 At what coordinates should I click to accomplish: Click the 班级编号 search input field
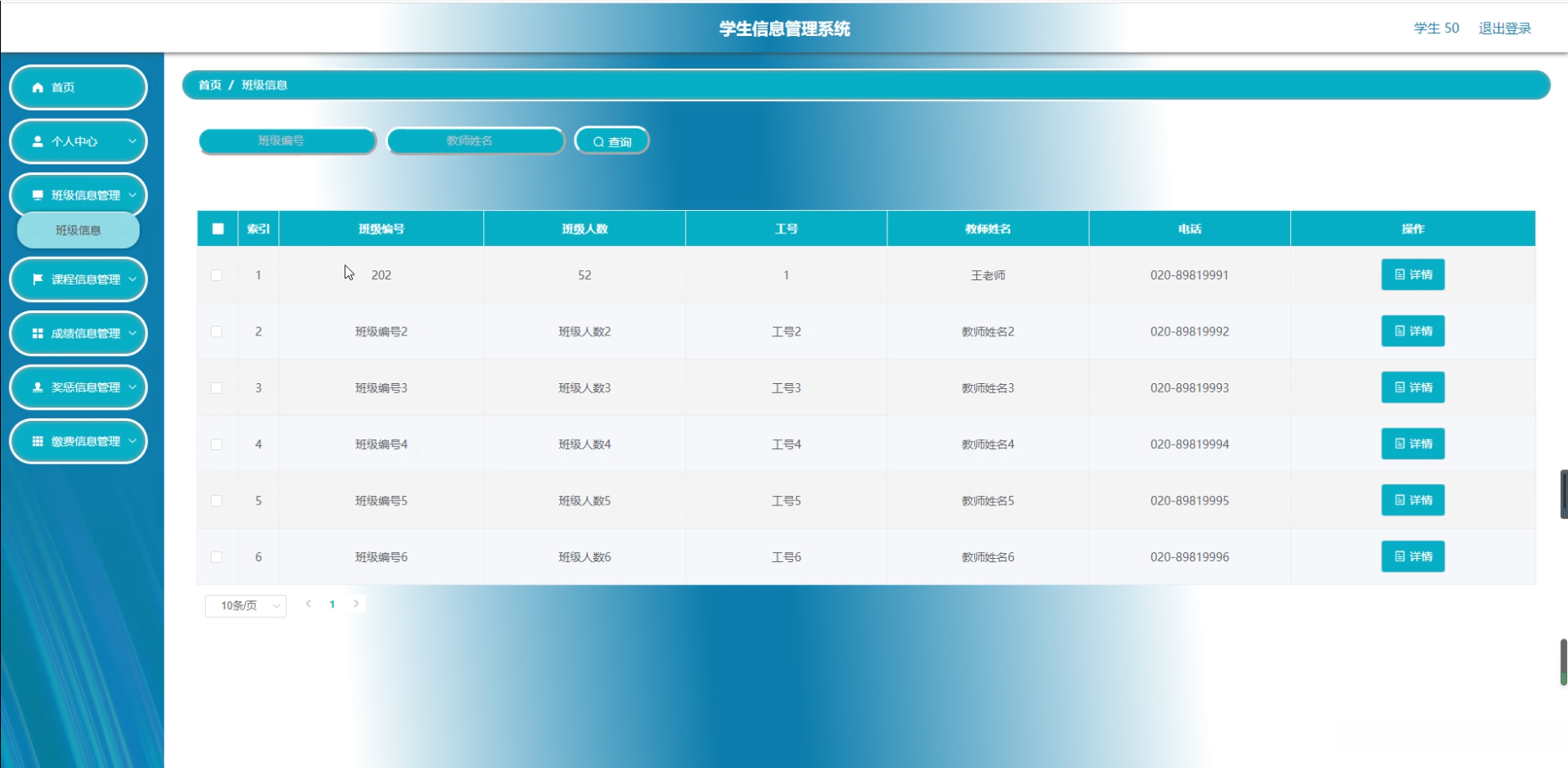tap(288, 141)
